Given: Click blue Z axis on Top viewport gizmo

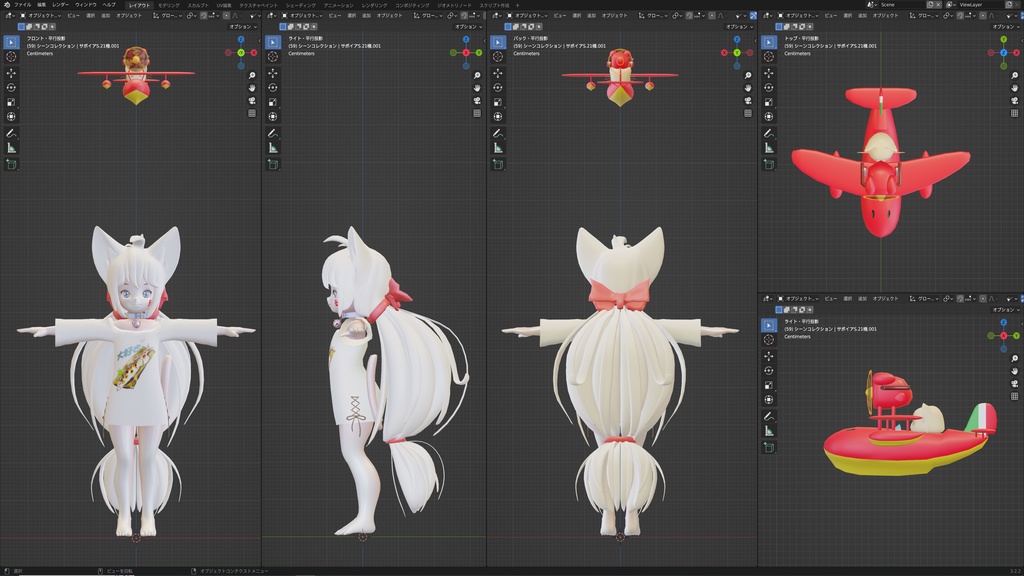Looking at the screenshot, I should (x=1004, y=52).
